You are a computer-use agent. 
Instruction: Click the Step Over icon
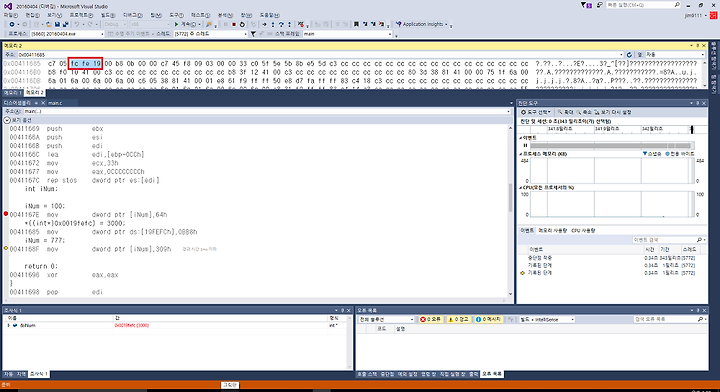pyautogui.click(x=281, y=24)
